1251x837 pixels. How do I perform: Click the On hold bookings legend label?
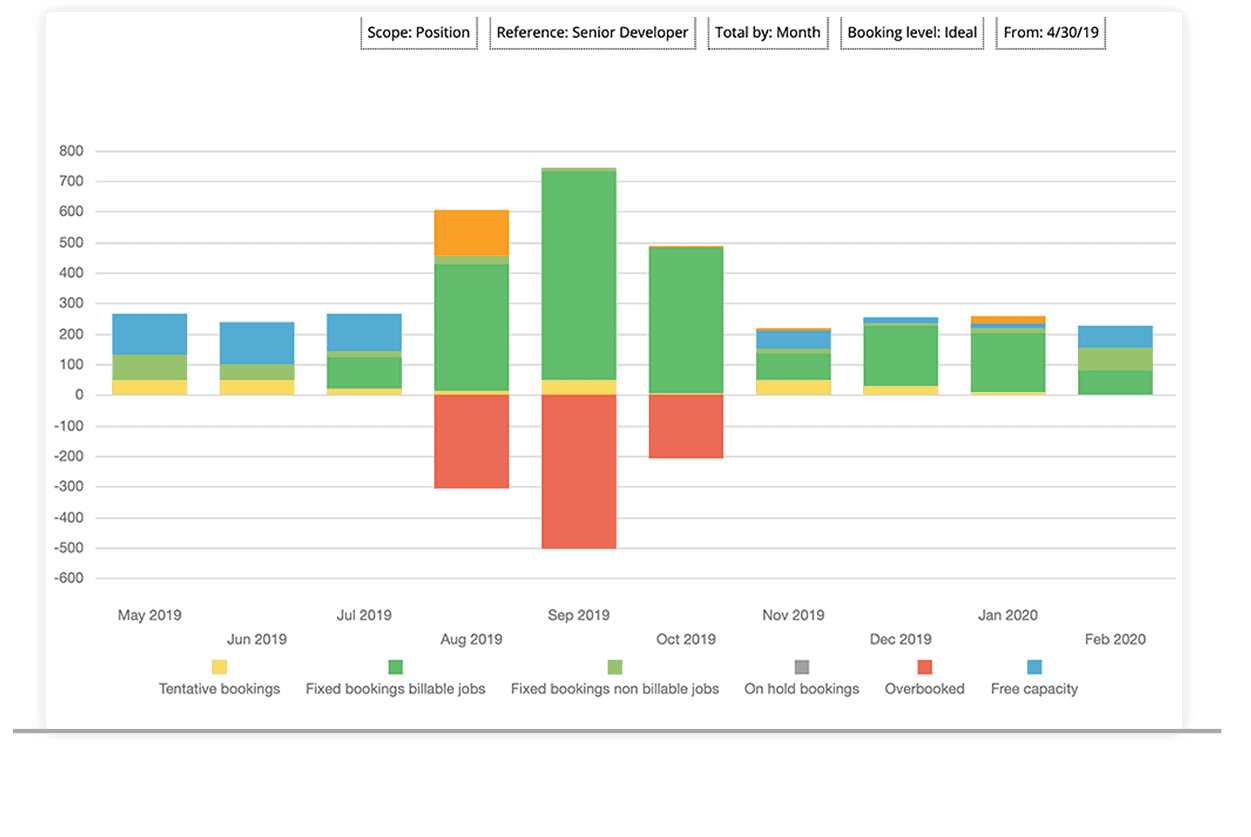(801, 688)
